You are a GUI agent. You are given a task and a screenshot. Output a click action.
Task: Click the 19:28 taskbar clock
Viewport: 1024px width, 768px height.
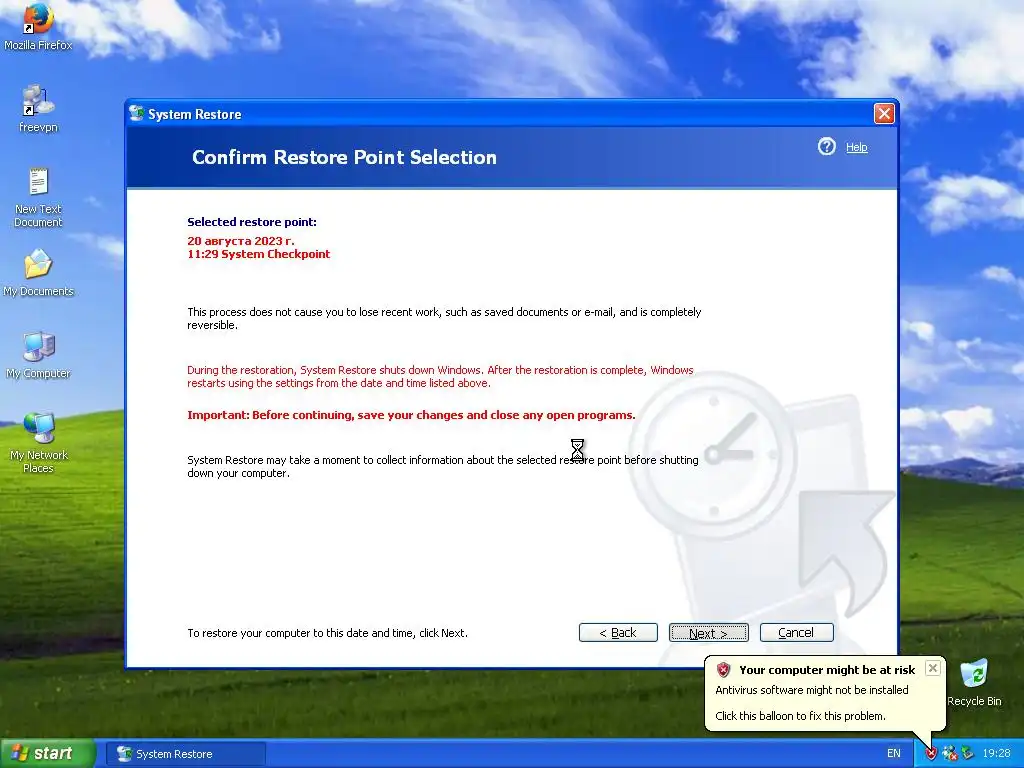(x=996, y=754)
